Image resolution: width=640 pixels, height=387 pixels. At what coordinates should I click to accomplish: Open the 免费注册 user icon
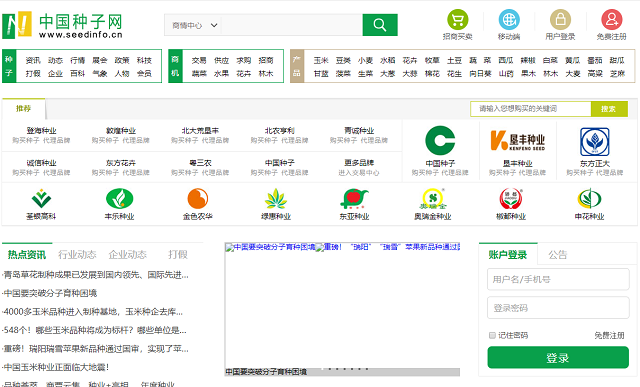(611, 20)
